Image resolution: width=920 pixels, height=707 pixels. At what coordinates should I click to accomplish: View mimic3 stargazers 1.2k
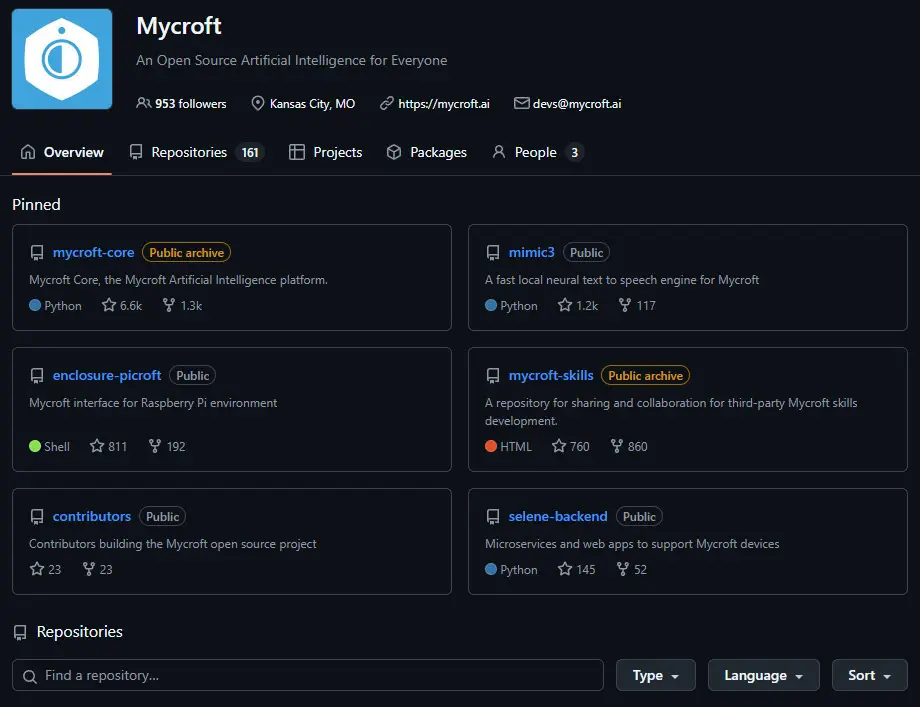578,305
